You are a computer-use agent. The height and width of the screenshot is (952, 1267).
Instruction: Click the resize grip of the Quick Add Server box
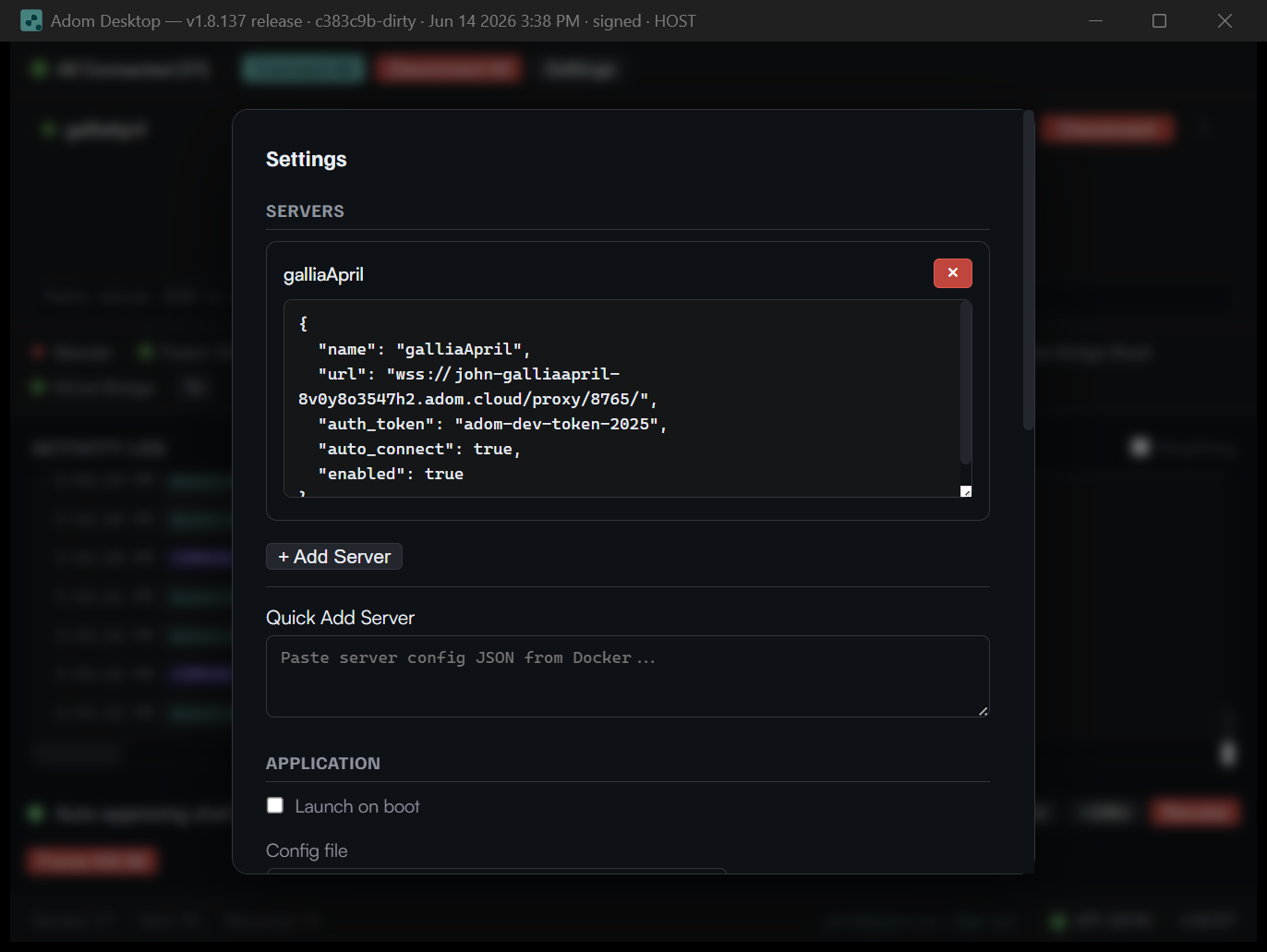(x=983, y=710)
